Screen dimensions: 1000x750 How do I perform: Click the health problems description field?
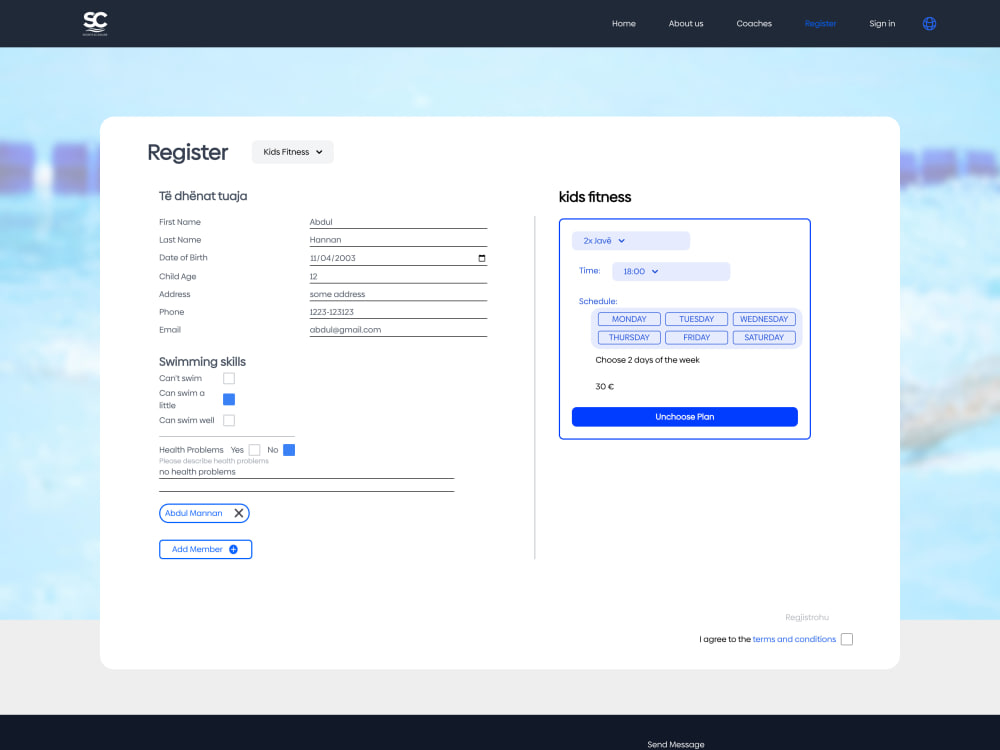coord(306,472)
